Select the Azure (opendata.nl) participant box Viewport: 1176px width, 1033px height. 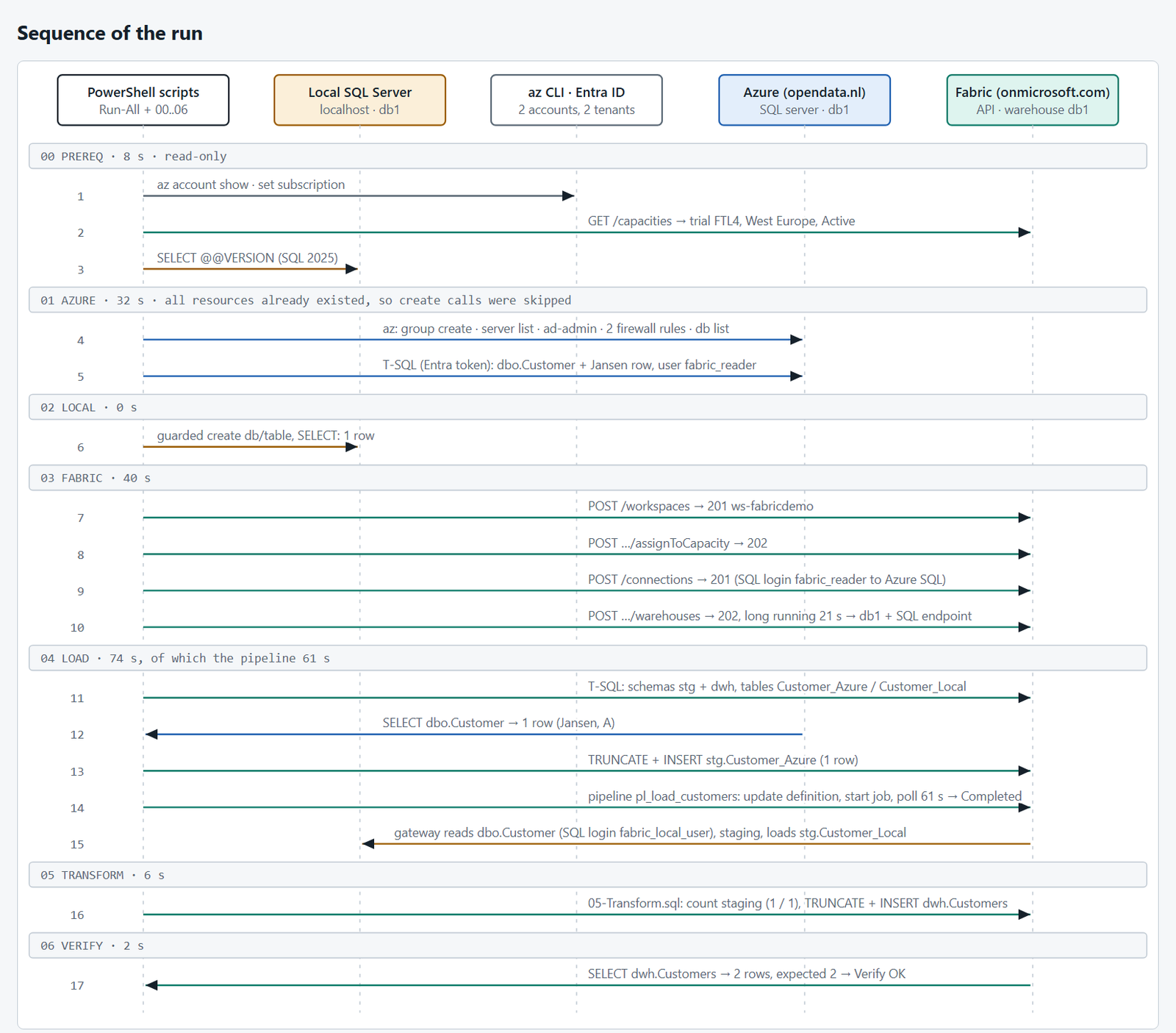[804, 100]
